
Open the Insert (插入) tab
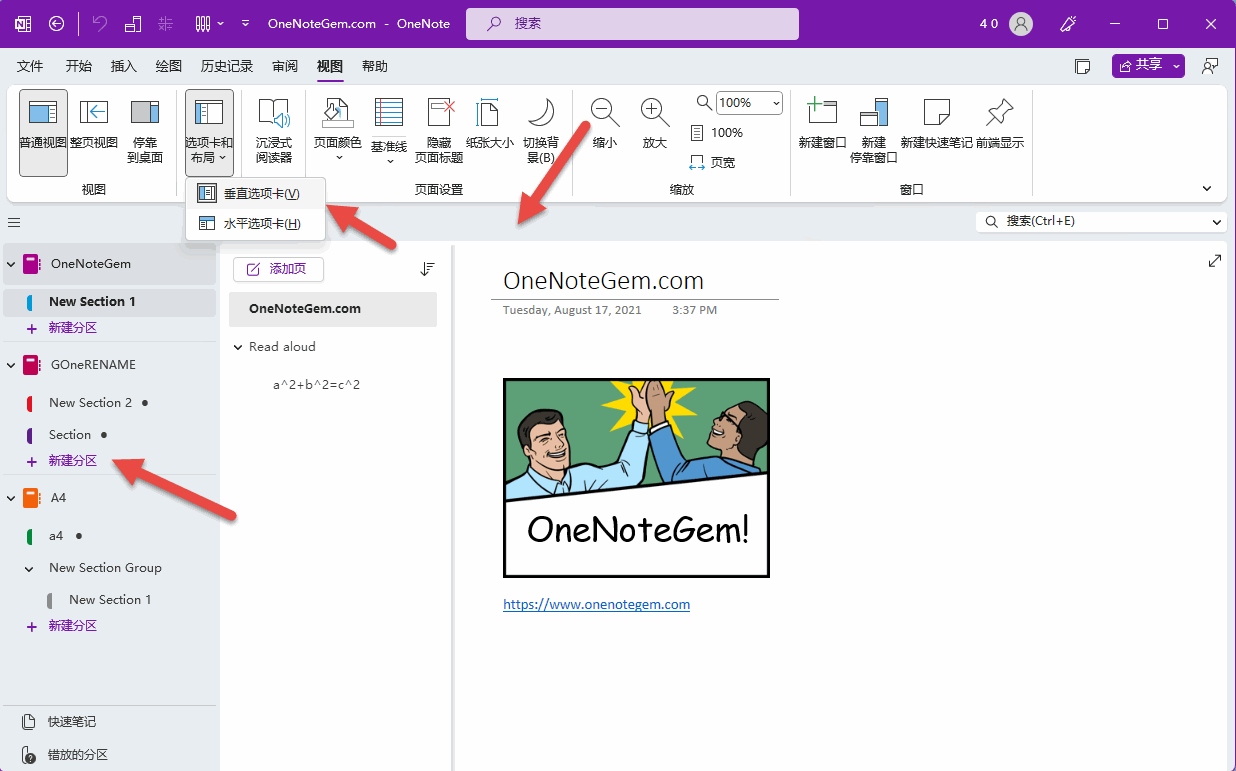(x=124, y=66)
